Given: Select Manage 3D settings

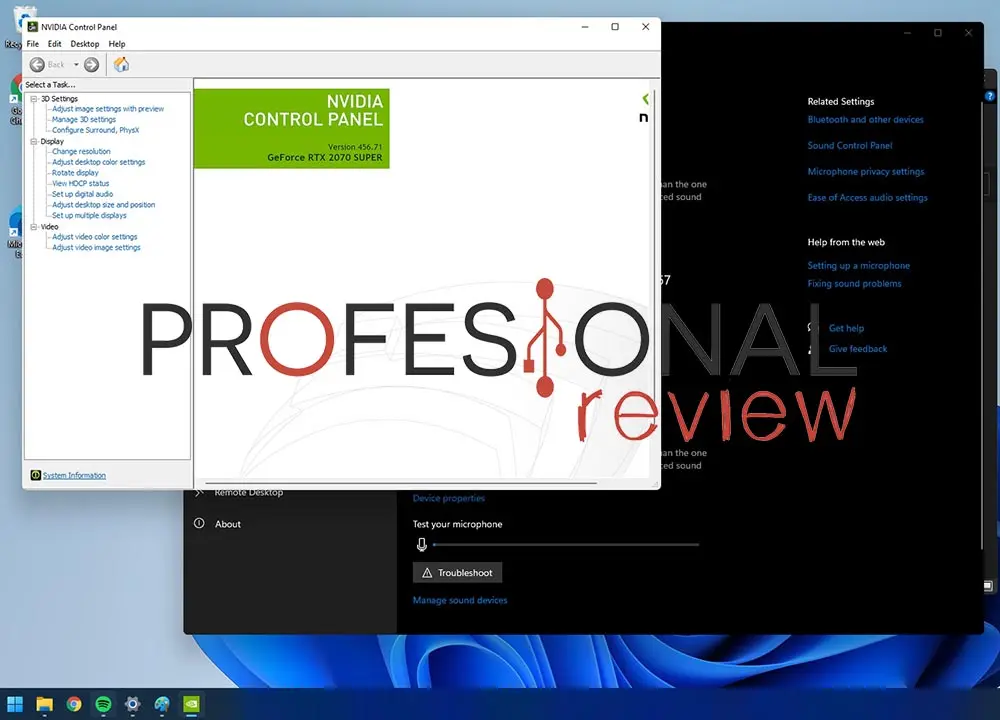Looking at the screenshot, I should point(84,119).
